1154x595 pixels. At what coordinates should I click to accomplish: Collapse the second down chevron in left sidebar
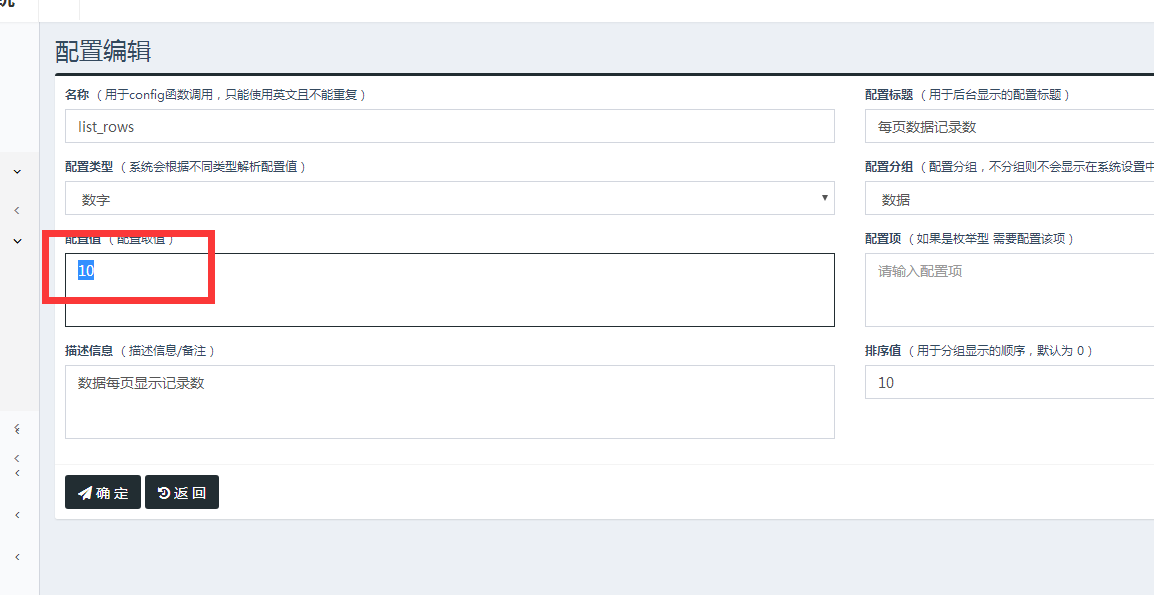tap(18, 241)
